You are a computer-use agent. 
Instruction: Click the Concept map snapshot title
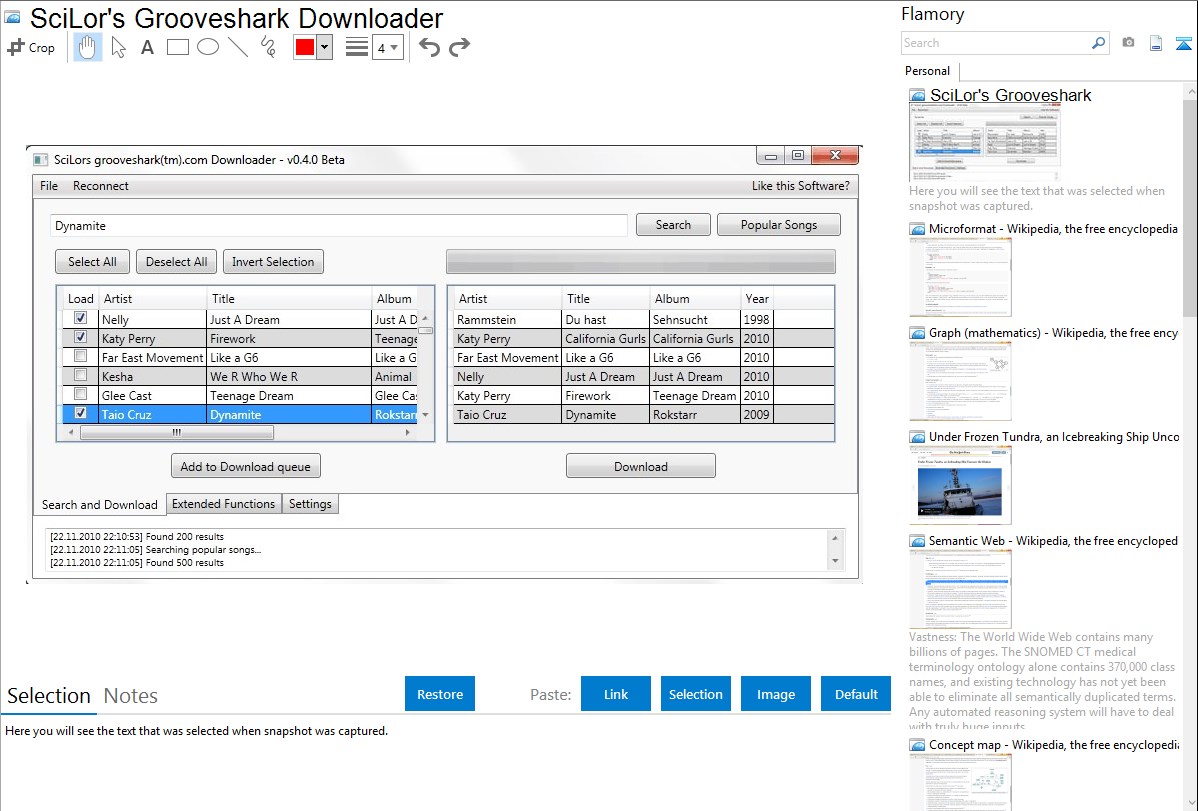point(1053,744)
